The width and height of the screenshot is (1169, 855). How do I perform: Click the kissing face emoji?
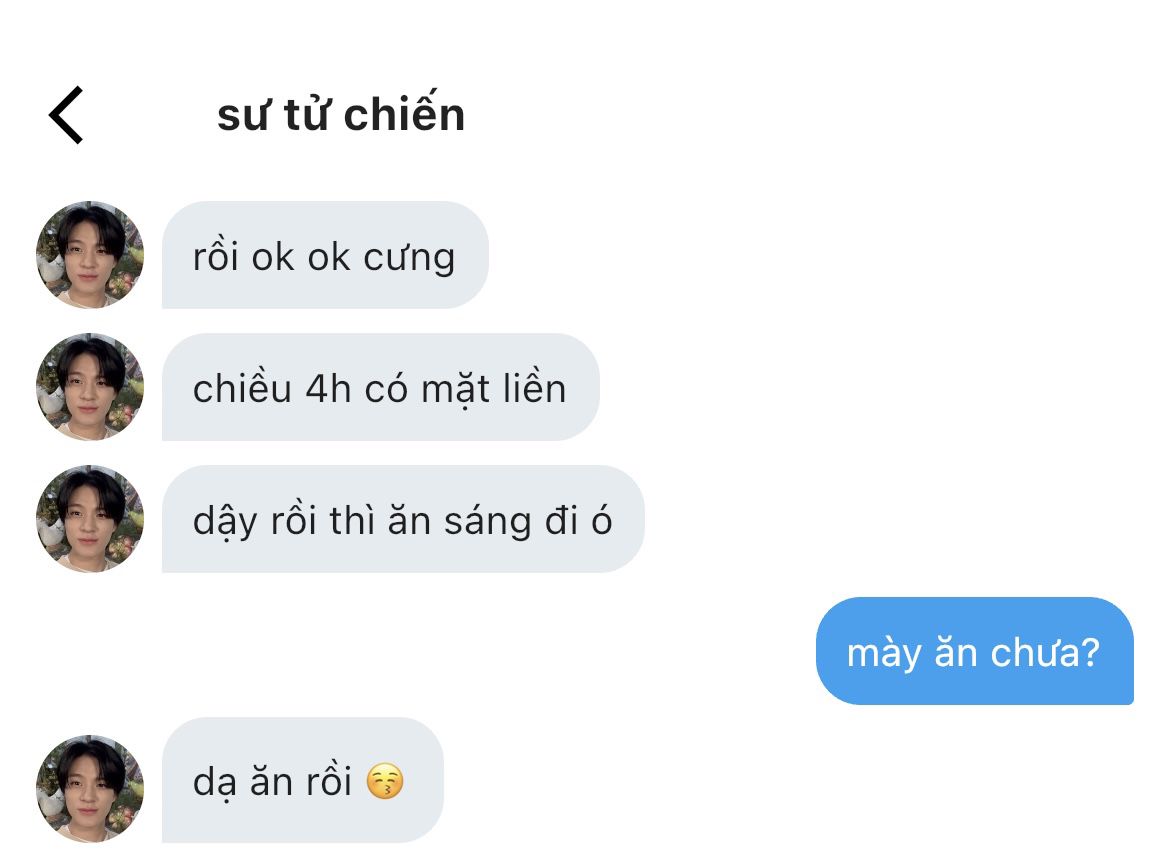(385, 781)
